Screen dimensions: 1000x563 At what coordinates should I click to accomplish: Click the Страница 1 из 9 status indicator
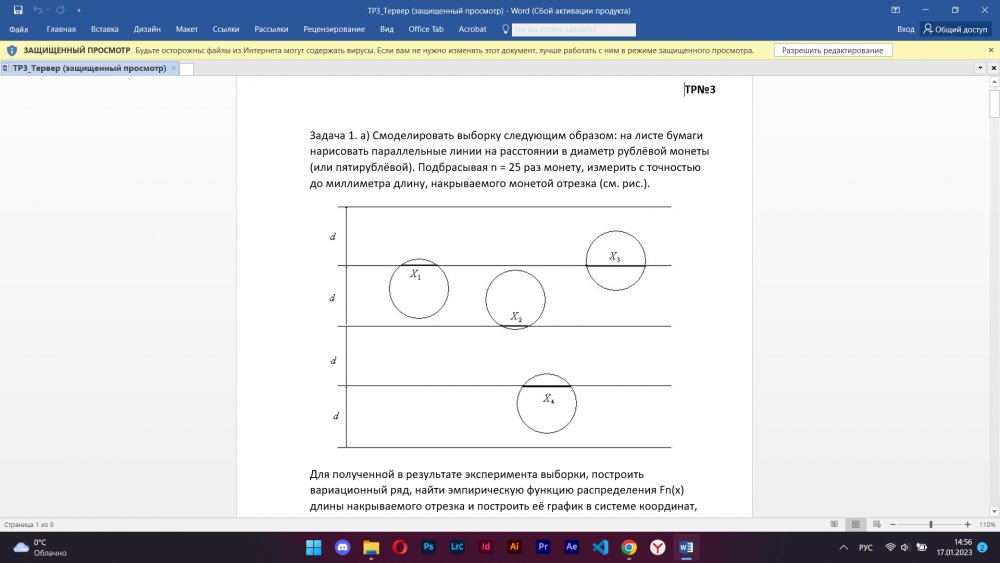pyautogui.click(x=29, y=525)
